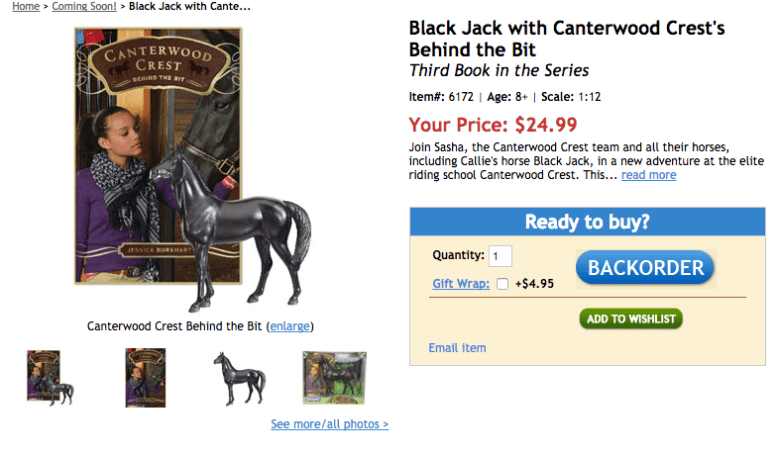Click the large main product image
Viewport: 778px width, 455px height.
coord(190,168)
